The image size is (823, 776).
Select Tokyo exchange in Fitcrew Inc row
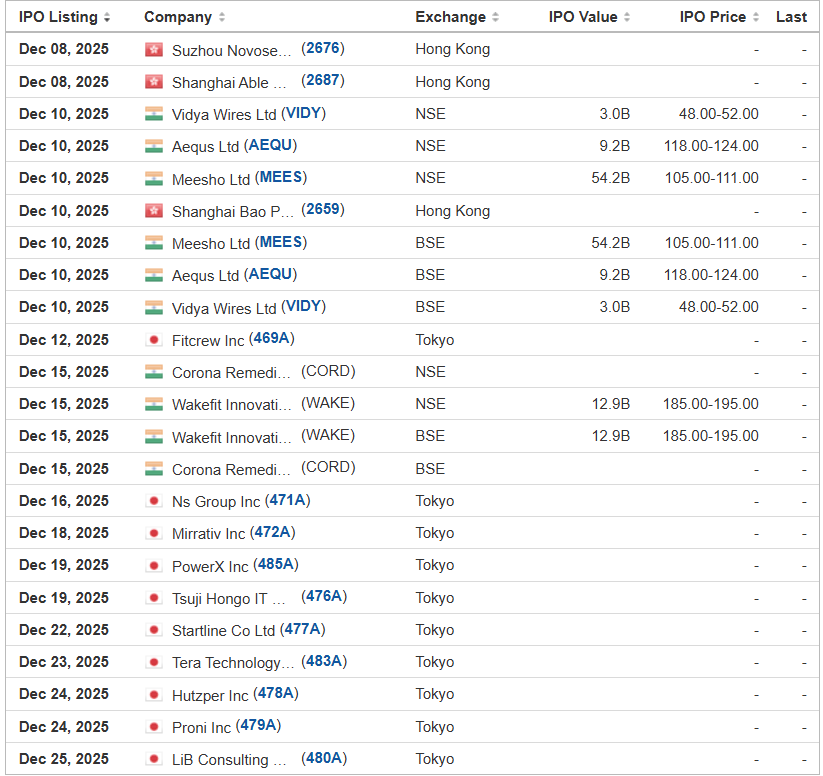(435, 340)
